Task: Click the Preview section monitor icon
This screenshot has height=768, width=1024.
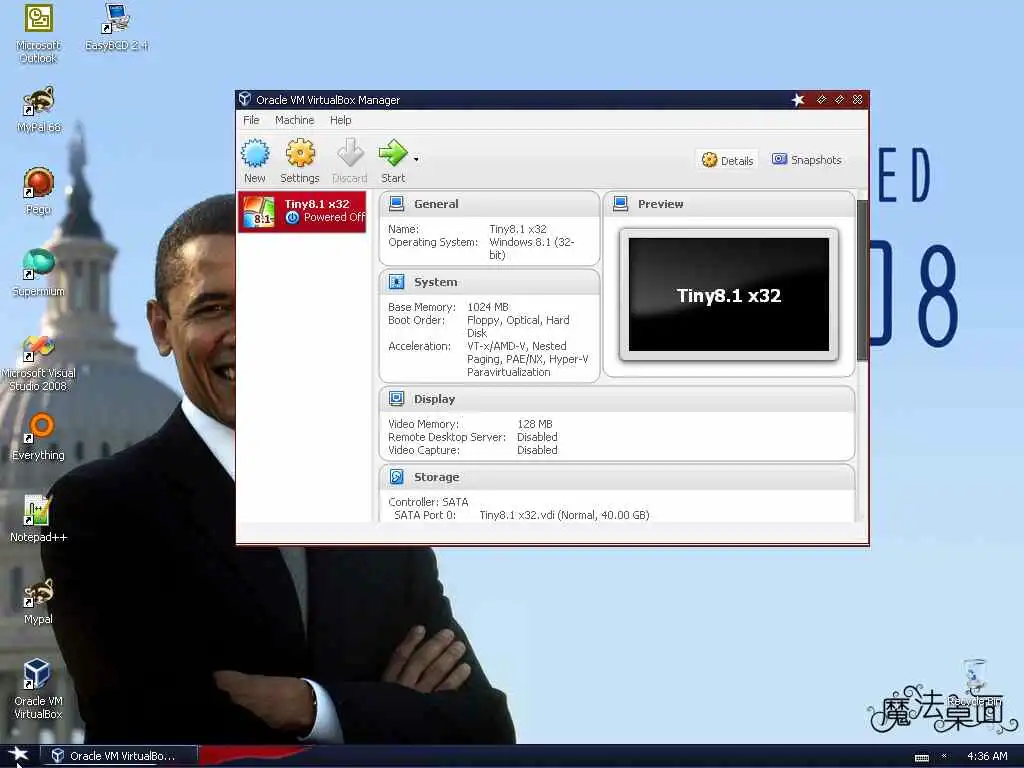Action: (620, 203)
